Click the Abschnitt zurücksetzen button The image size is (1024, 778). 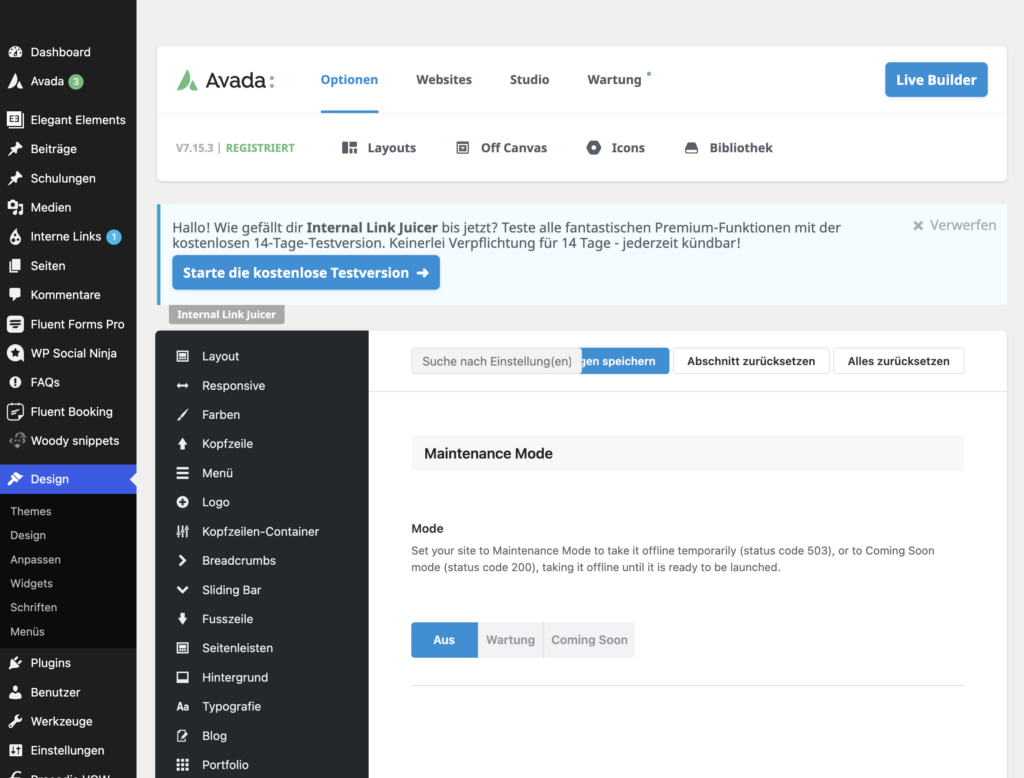[751, 361]
